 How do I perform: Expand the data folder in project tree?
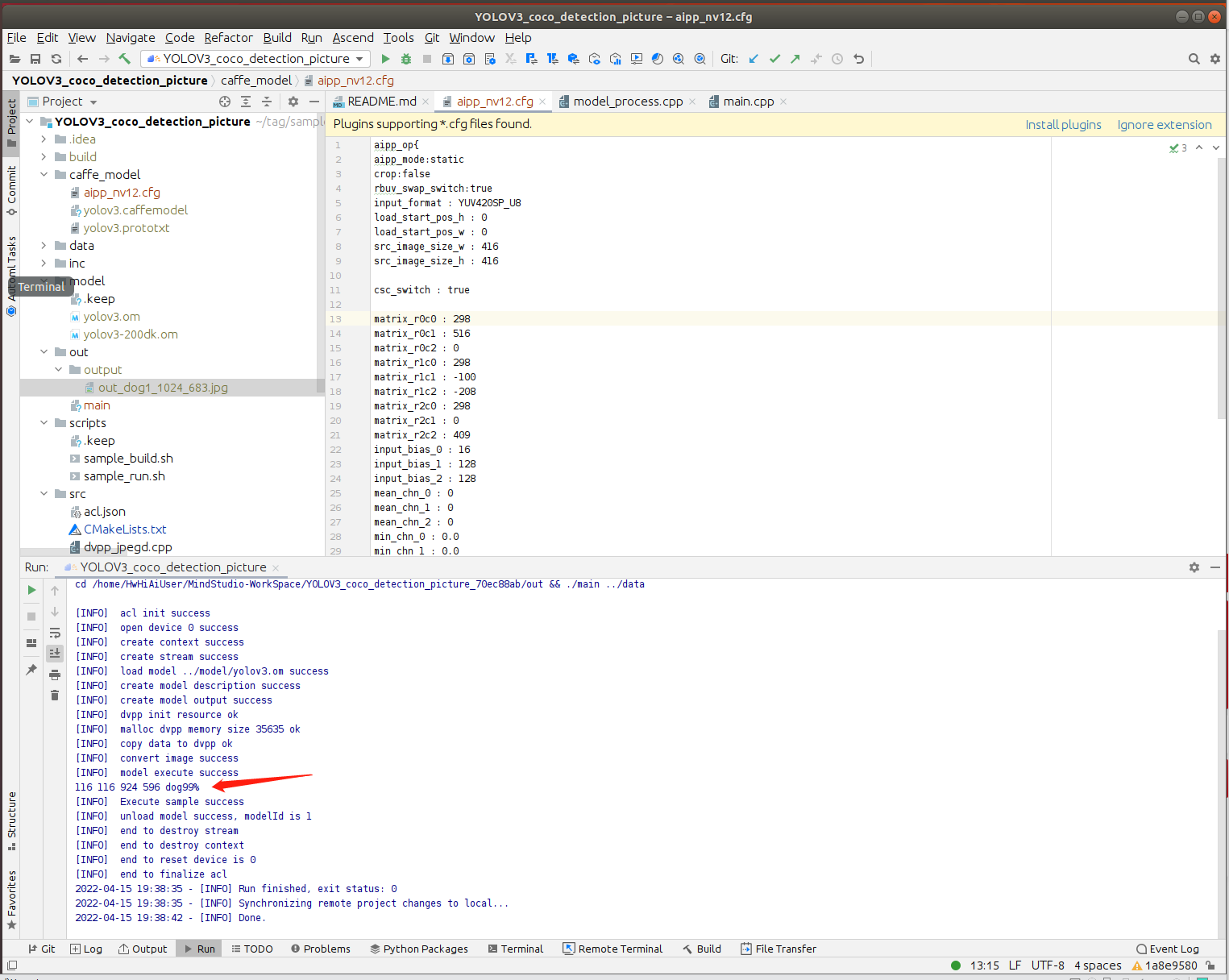coord(44,246)
